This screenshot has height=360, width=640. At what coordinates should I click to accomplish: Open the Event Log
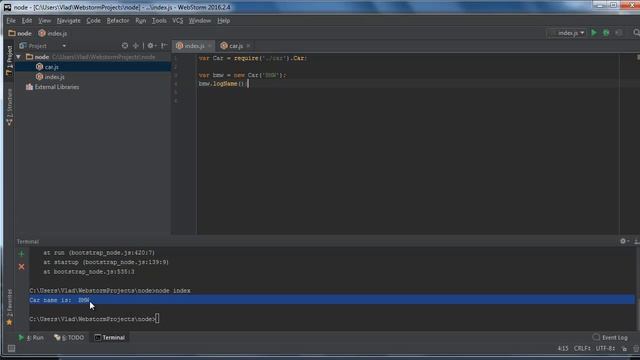pos(610,338)
